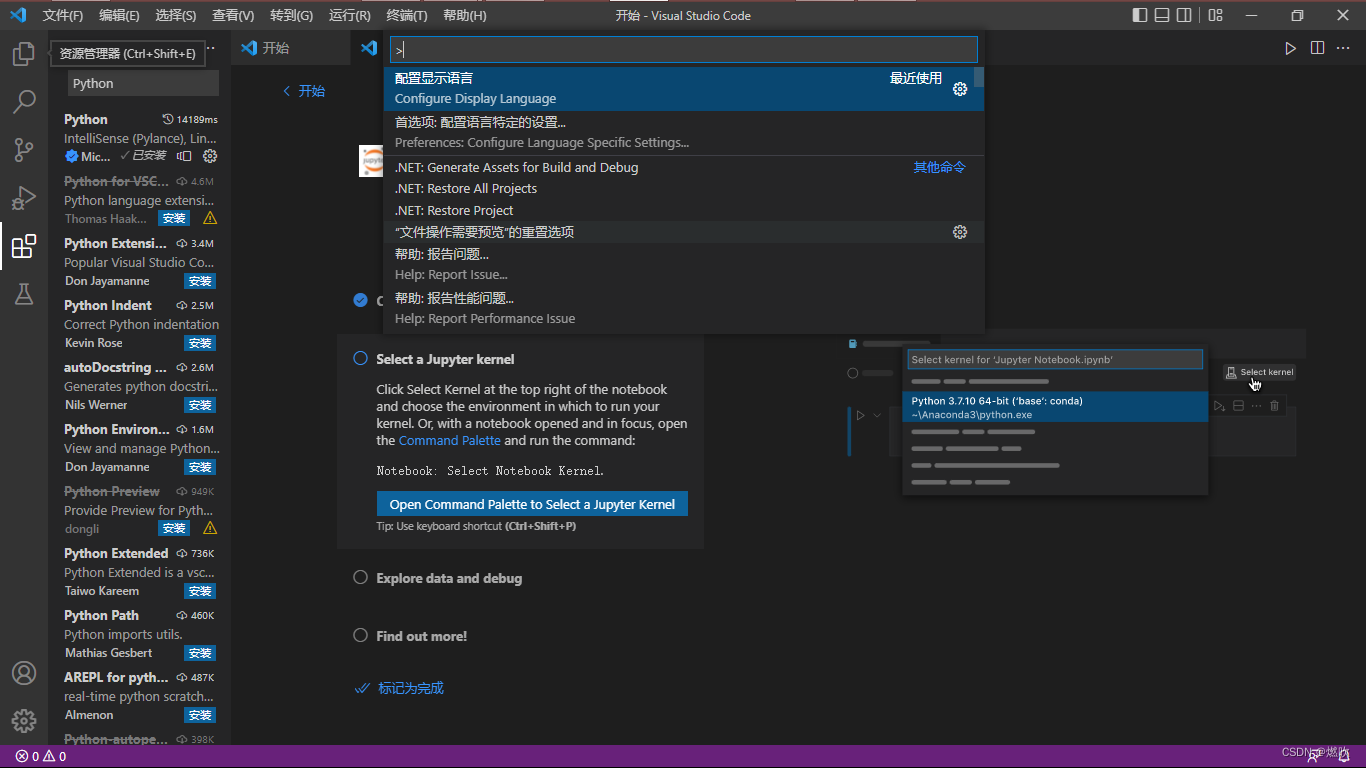Open the 文件(F) menu
The image size is (1366, 768).
coord(63,15)
